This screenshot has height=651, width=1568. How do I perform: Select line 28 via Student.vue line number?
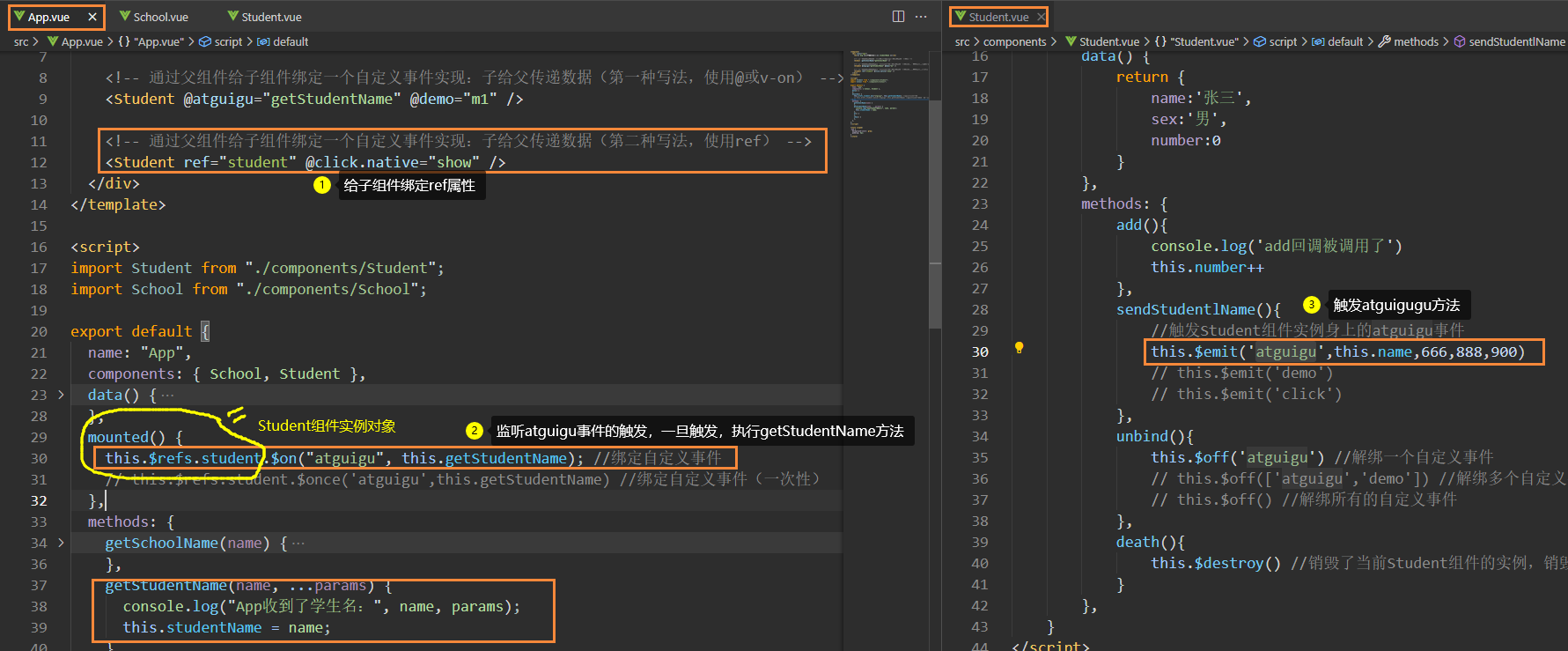(x=980, y=309)
